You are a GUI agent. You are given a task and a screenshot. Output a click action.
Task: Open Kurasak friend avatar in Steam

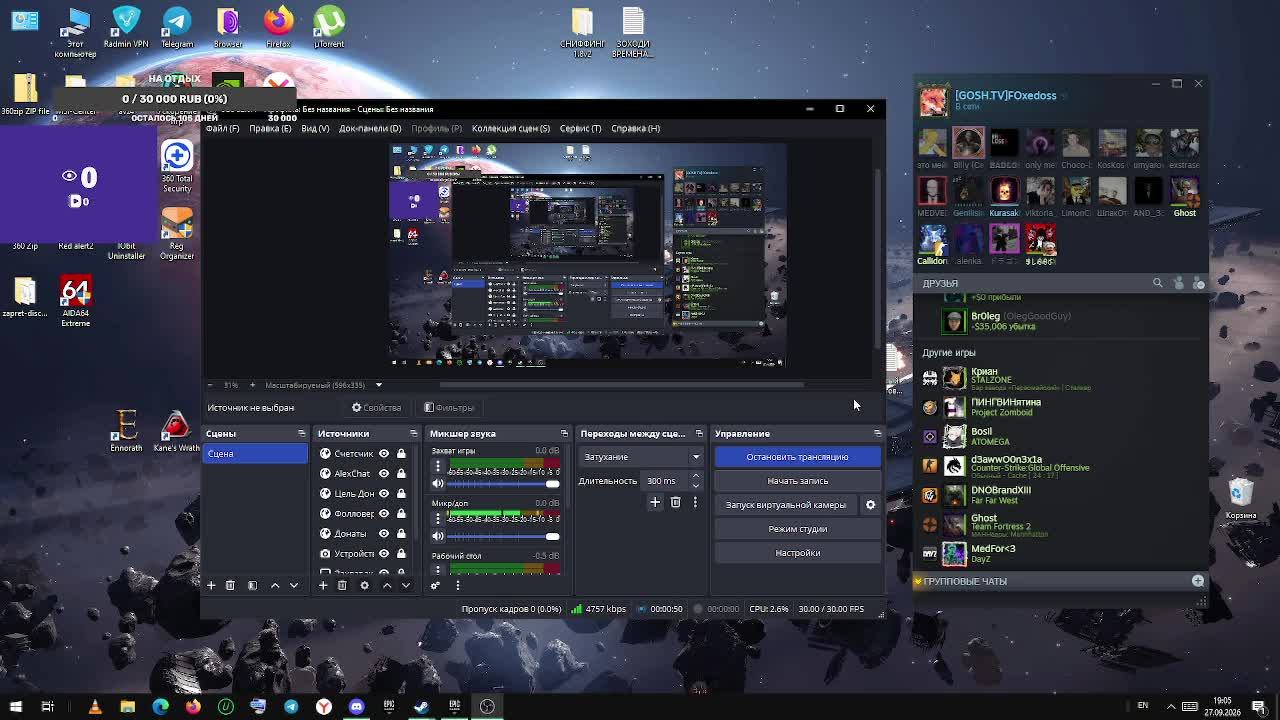tap(1004, 191)
